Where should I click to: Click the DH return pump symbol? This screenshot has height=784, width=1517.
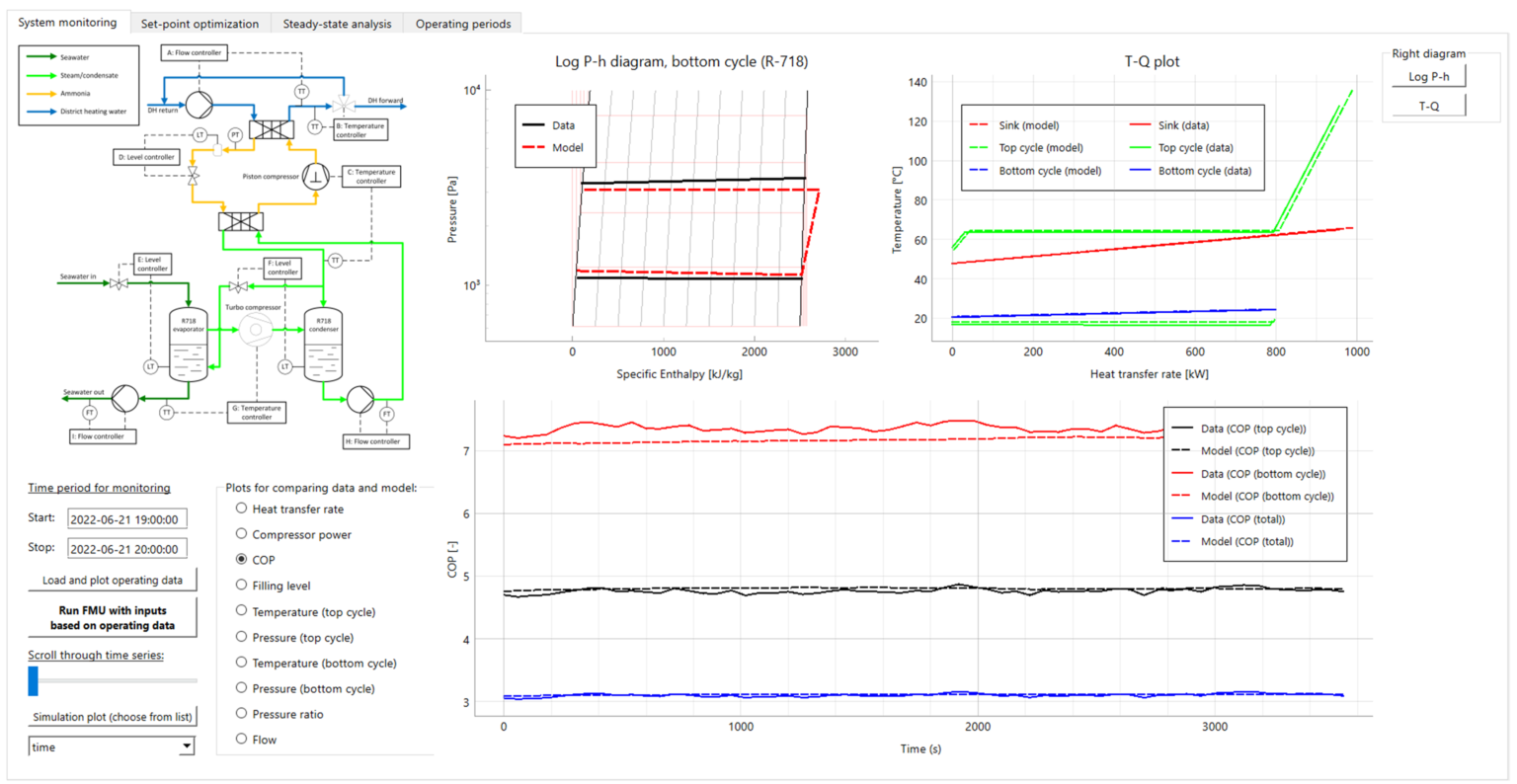(x=200, y=104)
